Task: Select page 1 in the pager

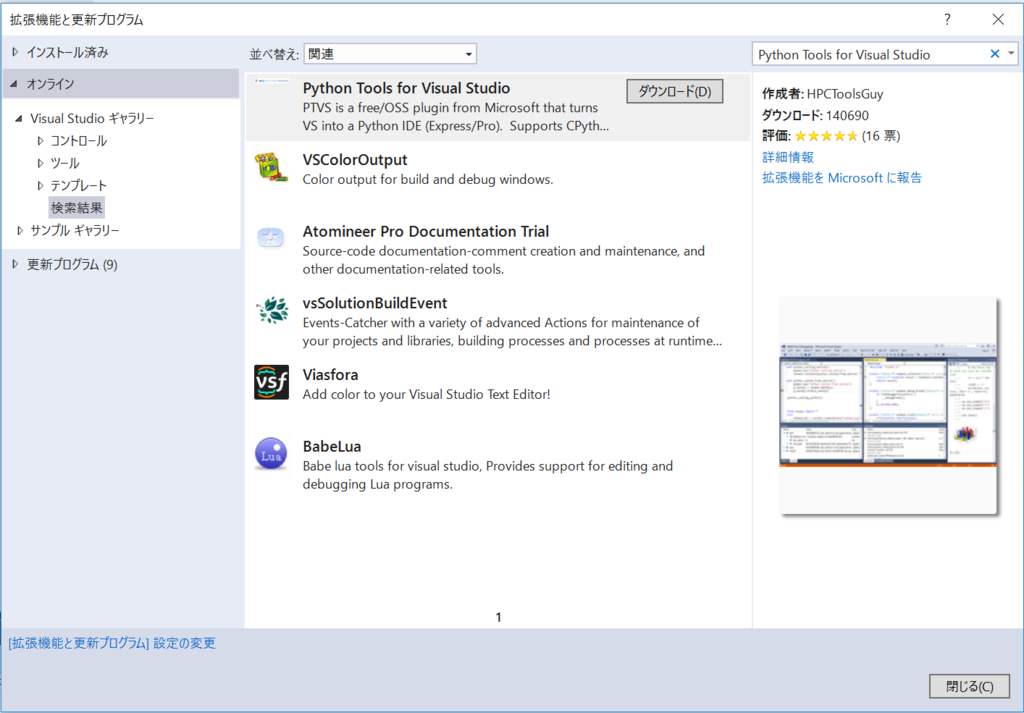Action: pos(498,617)
